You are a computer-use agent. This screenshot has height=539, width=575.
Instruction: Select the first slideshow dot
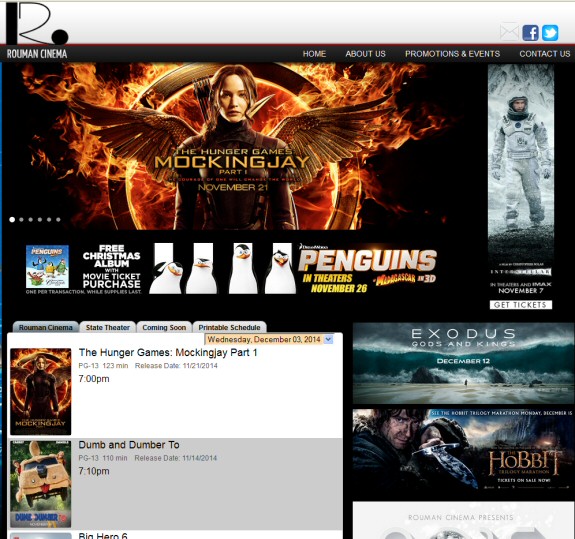pyautogui.click(x=12, y=219)
